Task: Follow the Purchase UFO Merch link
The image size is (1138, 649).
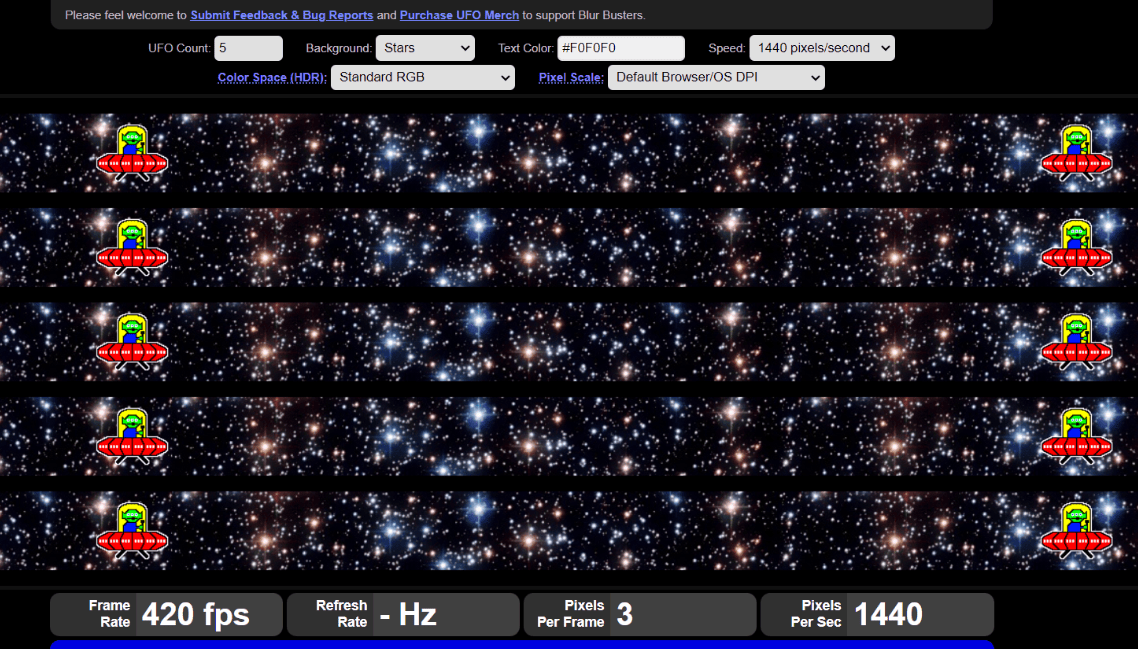Action: point(459,15)
